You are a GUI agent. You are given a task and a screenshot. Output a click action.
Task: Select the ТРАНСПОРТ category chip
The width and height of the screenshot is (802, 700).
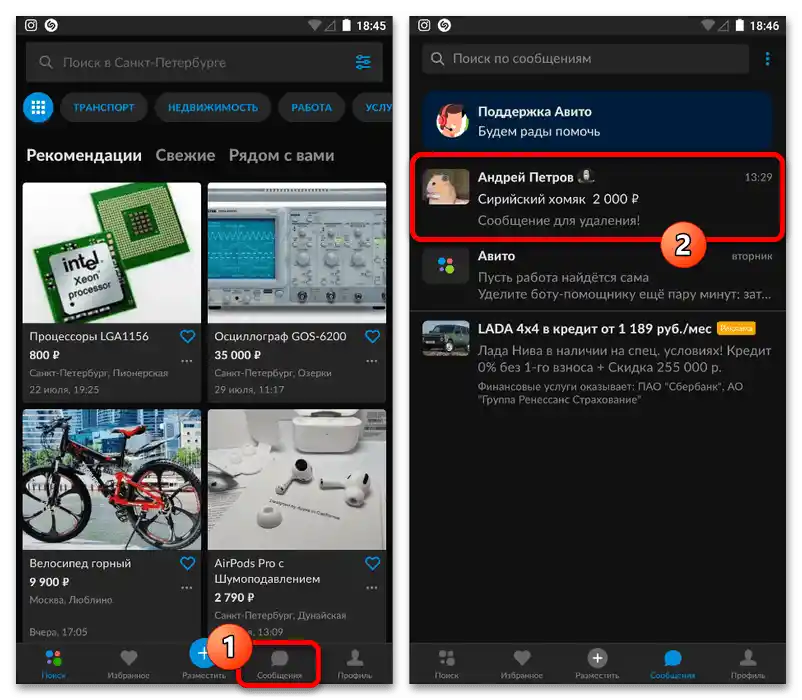pyautogui.click(x=104, y=107)
